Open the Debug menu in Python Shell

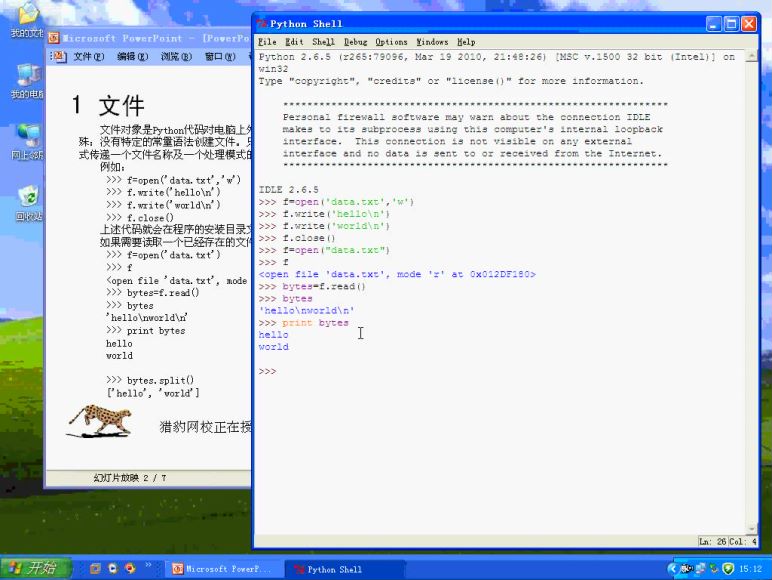[x=355, y=42]
